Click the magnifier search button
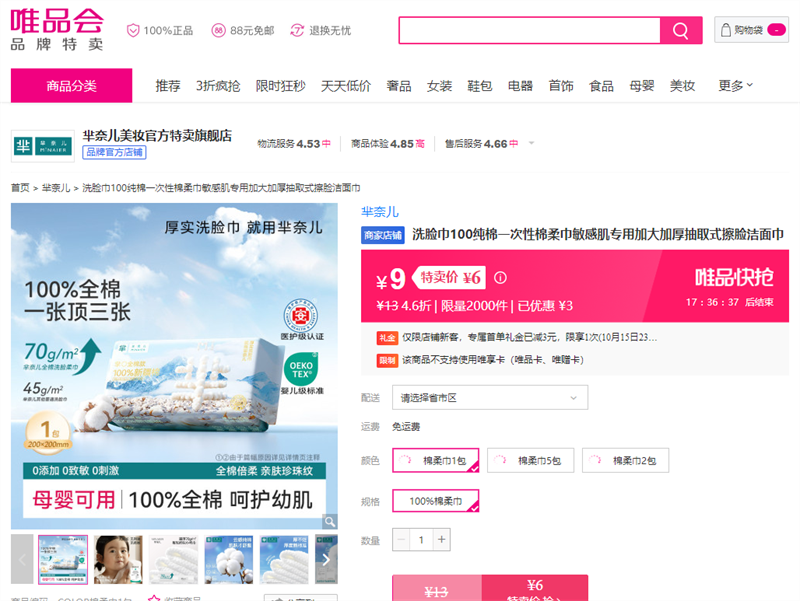This screenshot has width=800, height=601. coord(681,31)
